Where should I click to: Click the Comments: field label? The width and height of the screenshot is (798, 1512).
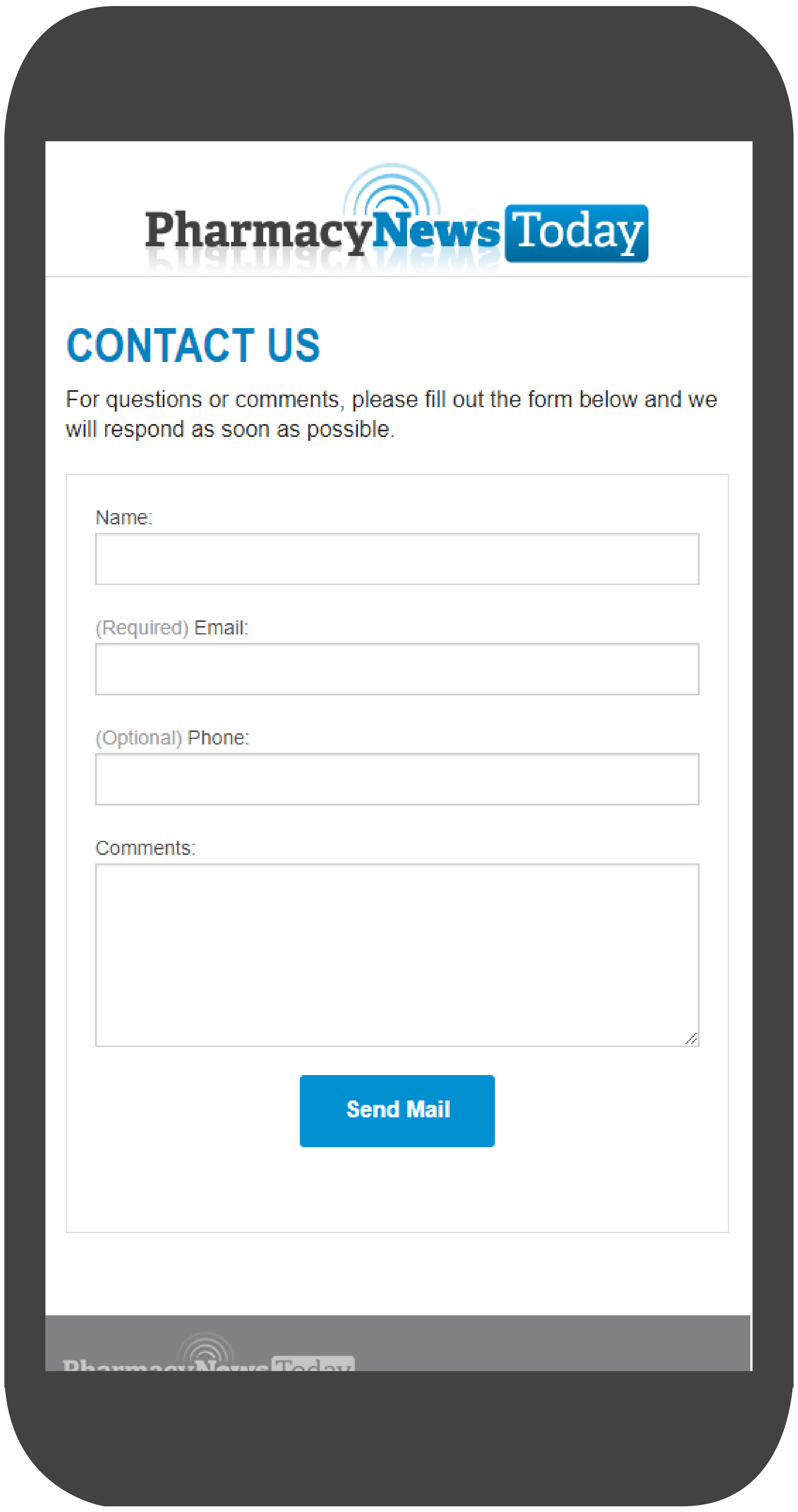point(145,848)
